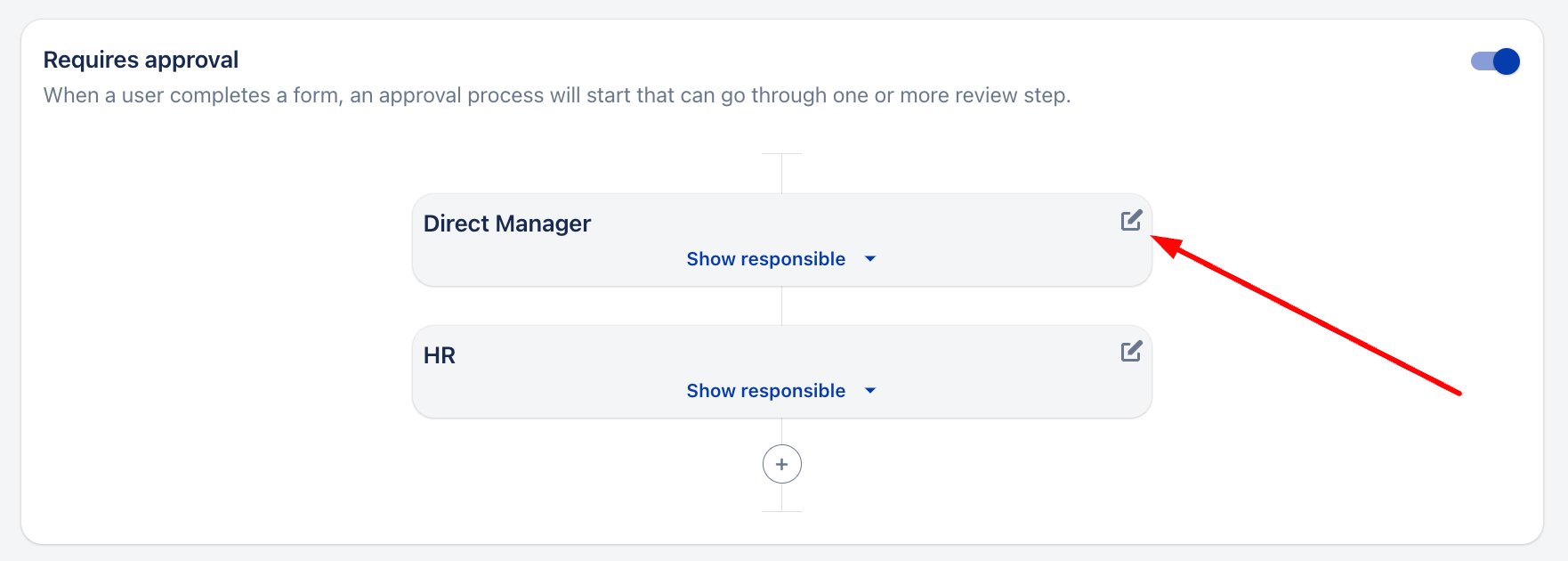Image resolution: width=1568 pixels, height=561 pixels.
Task: Click the Requires approval heading
Action: coord(141,60)
